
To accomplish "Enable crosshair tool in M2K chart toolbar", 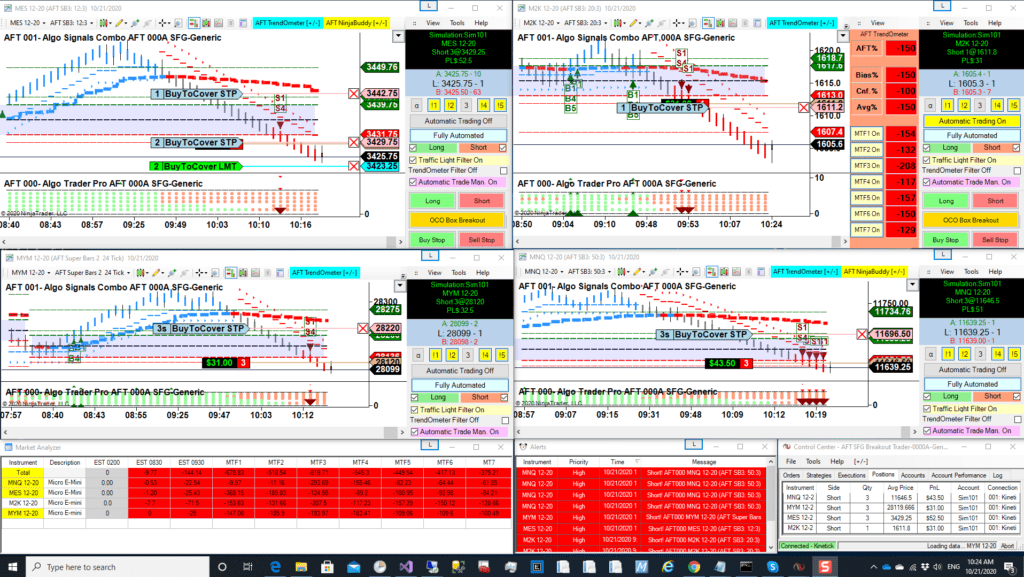I will click(677, 23).
